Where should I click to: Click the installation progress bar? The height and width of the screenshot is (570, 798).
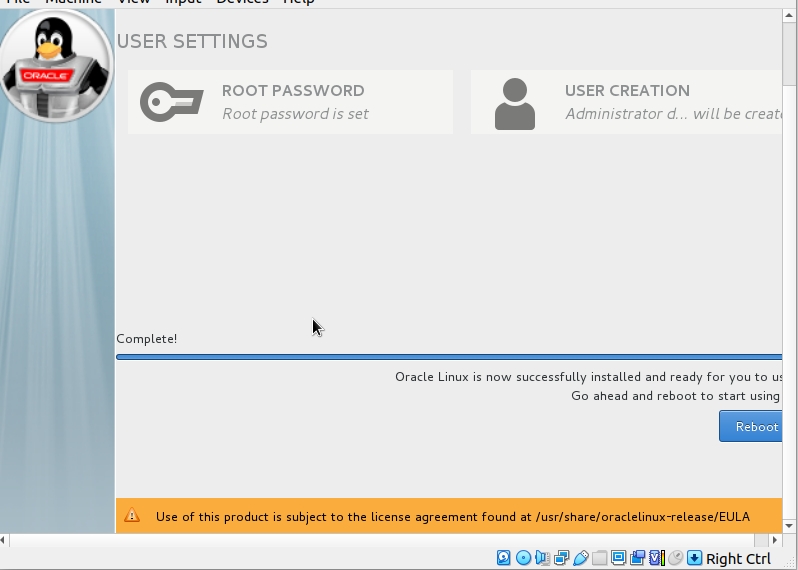point(449,357)
